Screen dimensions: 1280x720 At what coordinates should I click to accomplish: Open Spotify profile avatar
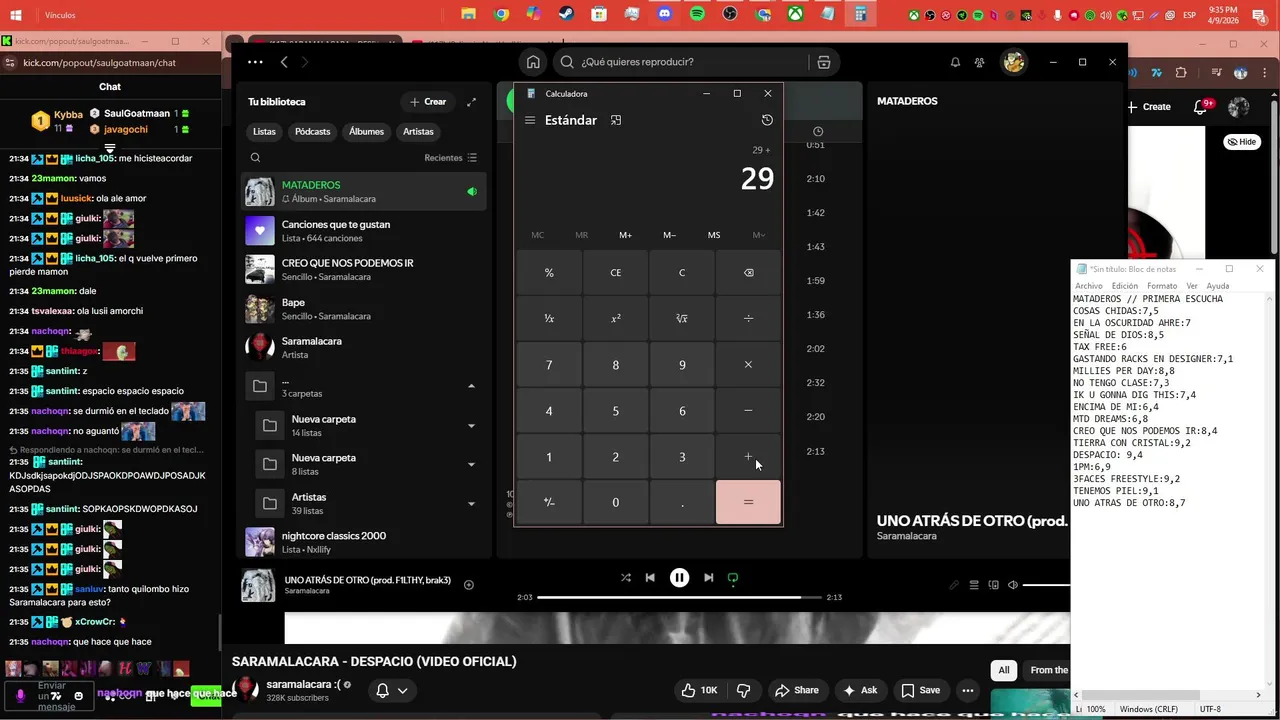click(1014, 62)
